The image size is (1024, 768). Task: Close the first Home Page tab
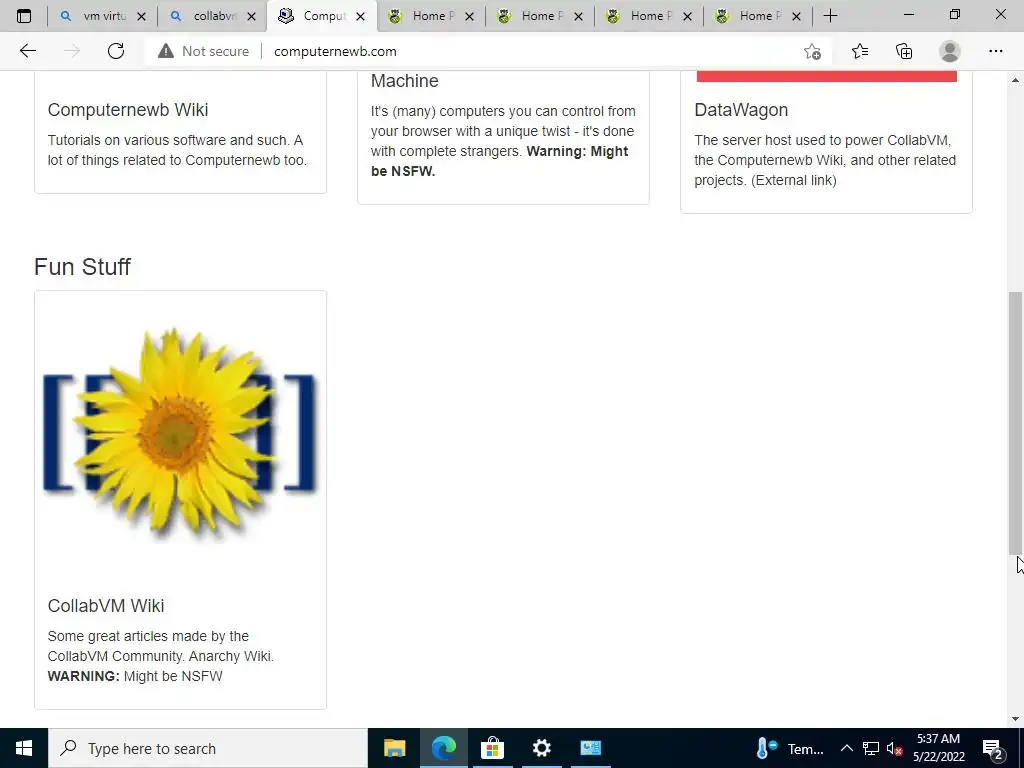(x=469, y=16)
